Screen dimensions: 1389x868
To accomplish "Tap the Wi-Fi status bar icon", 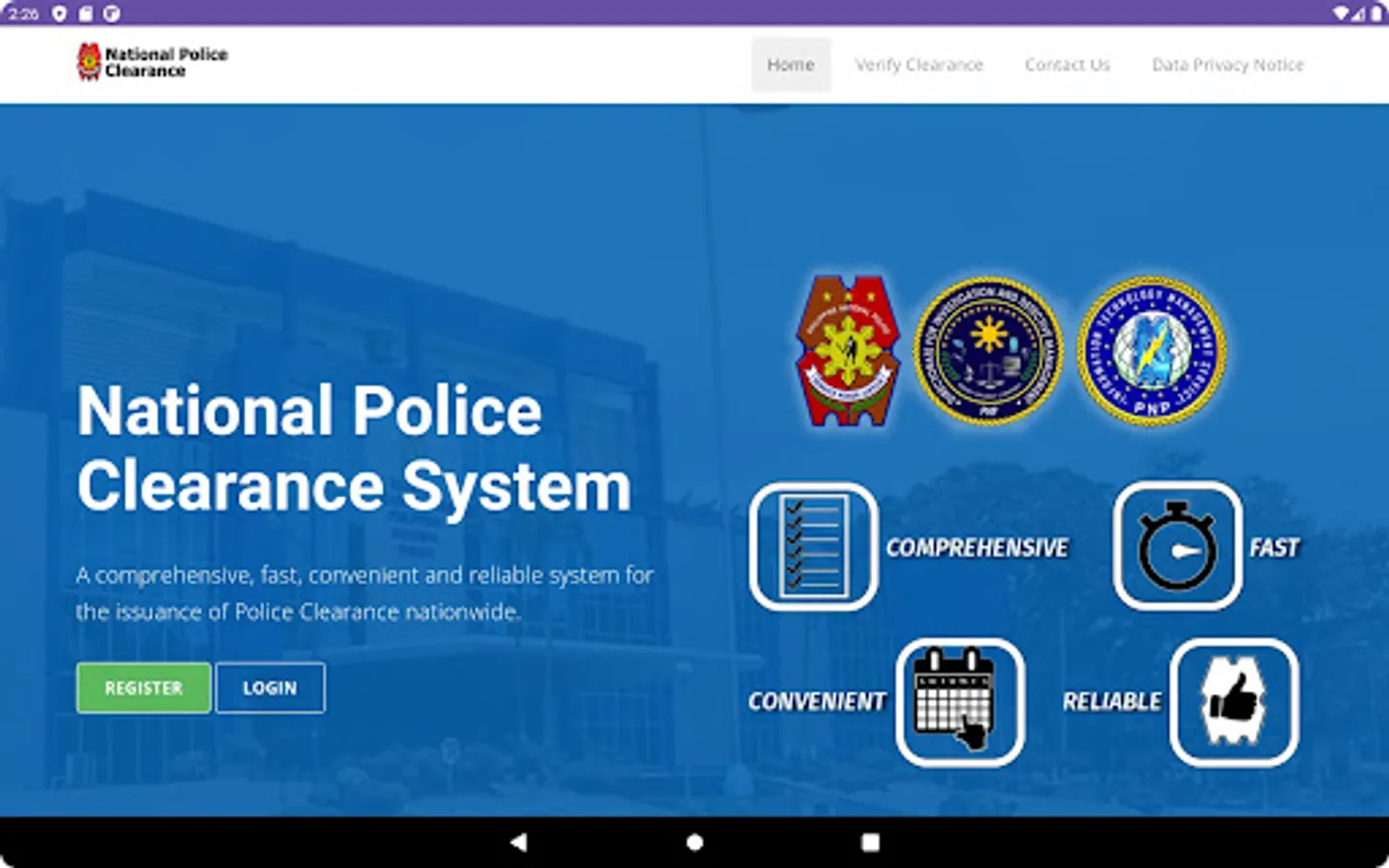I will coord(1342,14).
